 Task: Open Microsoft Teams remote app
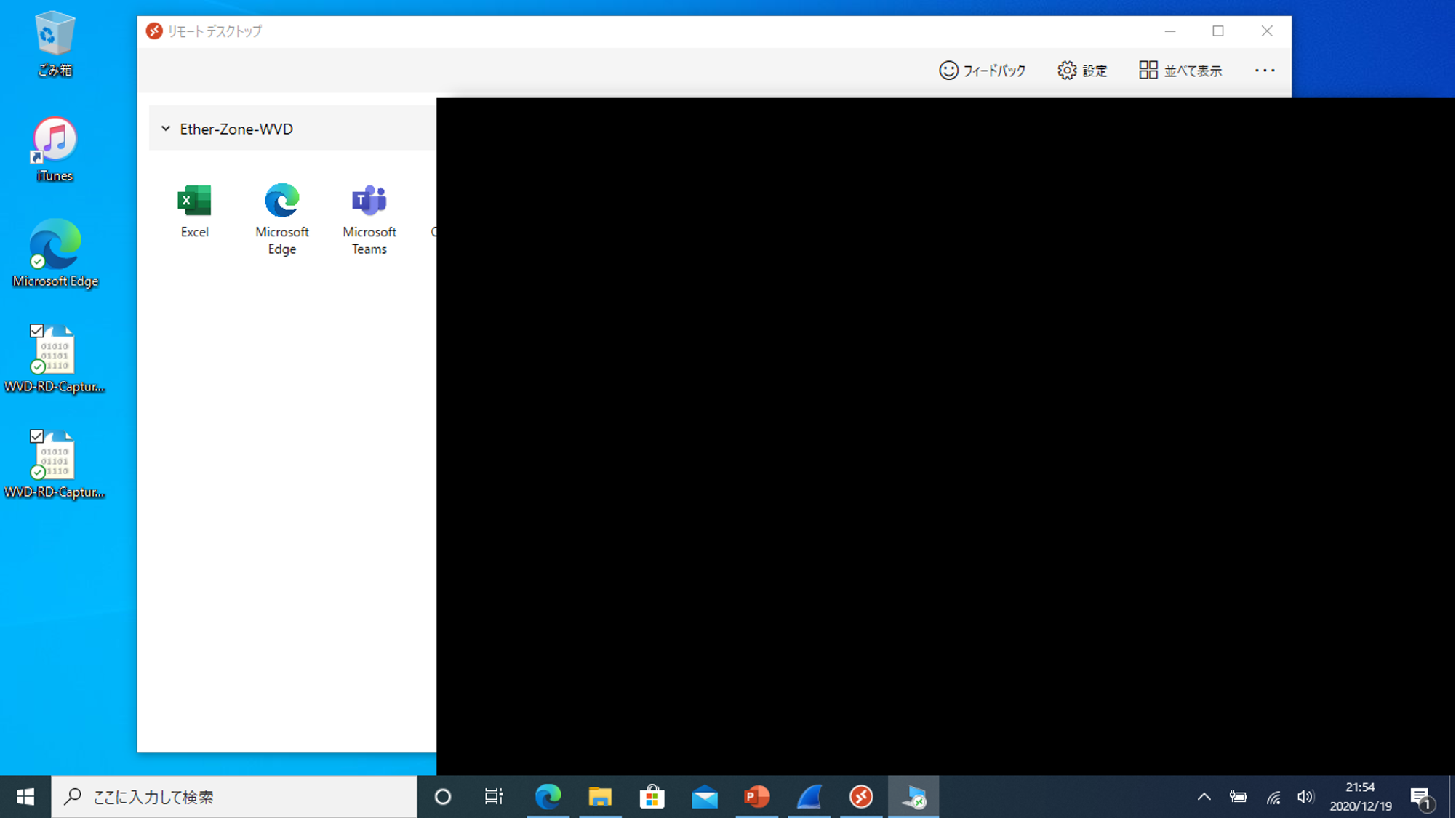click(369, 217)
